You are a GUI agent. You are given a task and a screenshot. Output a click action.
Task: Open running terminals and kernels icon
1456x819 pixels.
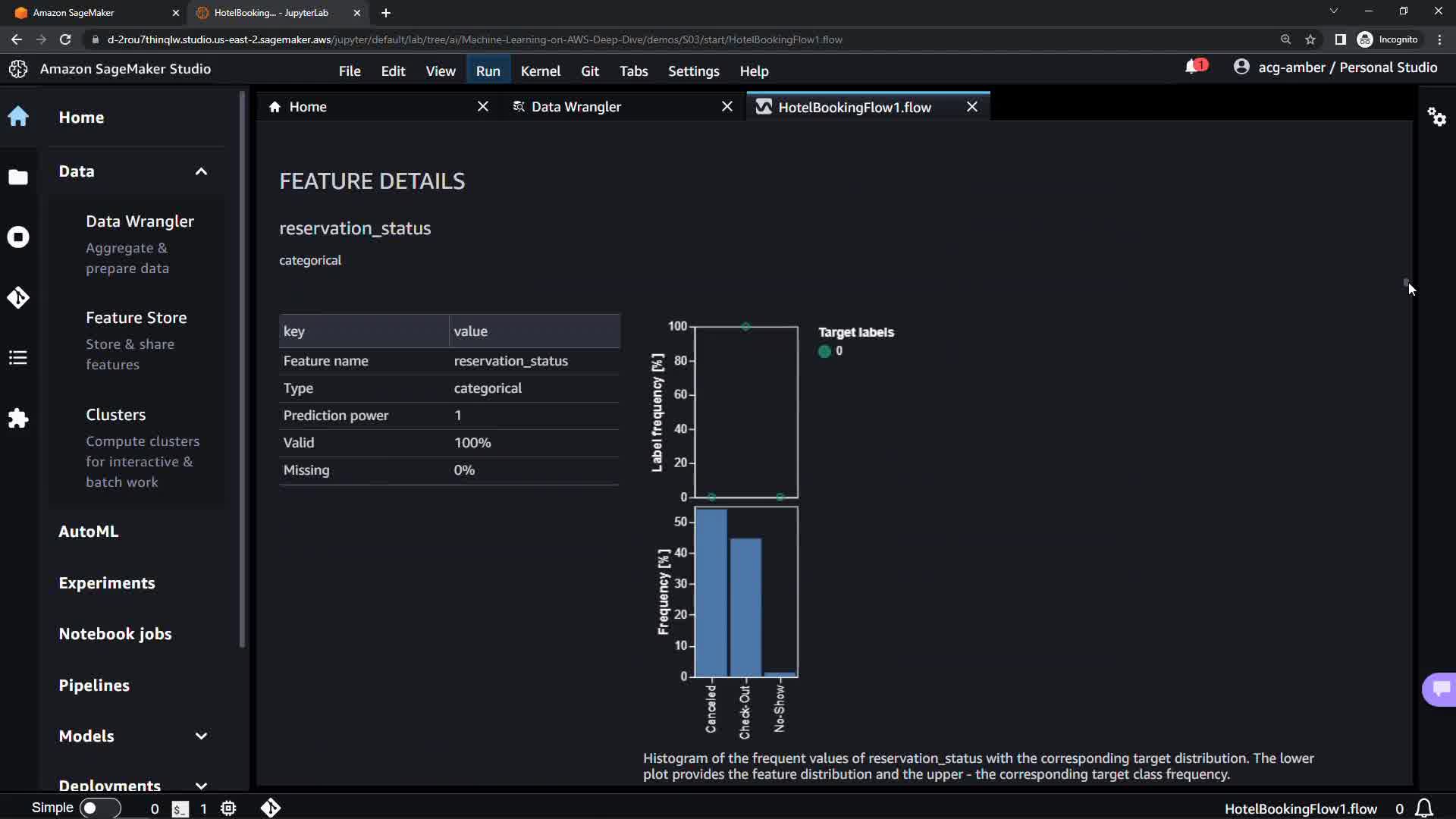(x=18, y=237)
